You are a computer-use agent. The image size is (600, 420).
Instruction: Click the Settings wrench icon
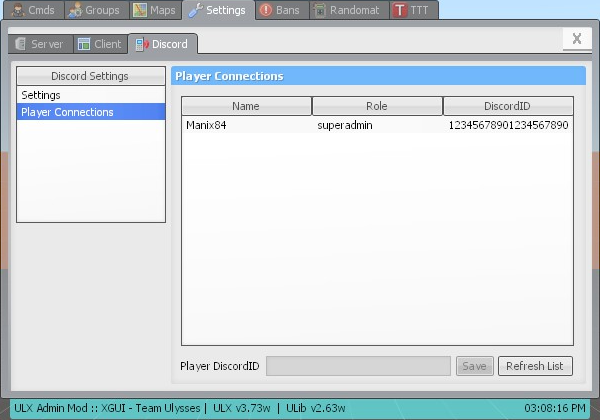click(x=195, y=10)
